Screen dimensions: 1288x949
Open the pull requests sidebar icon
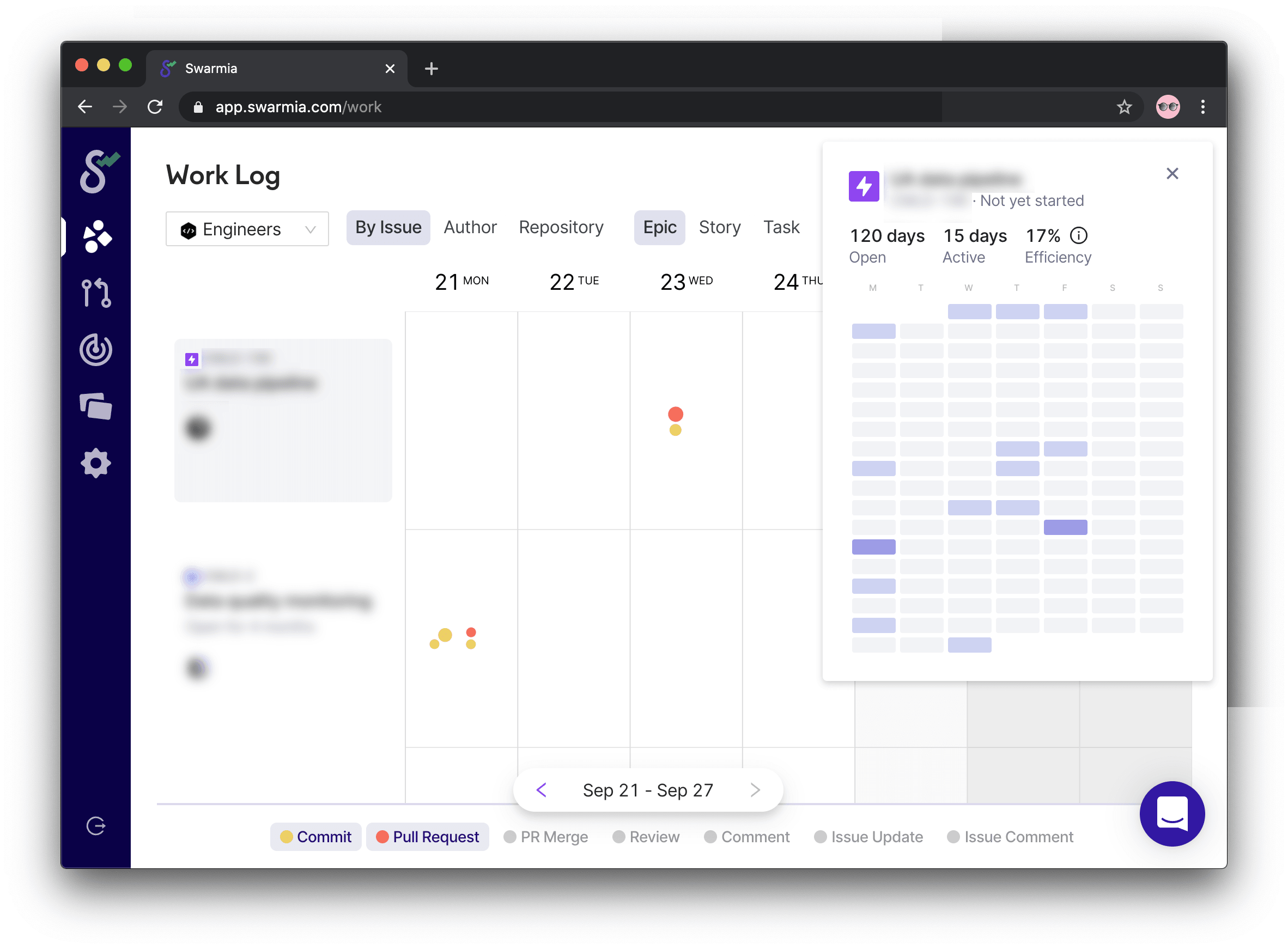coord(96,293)
